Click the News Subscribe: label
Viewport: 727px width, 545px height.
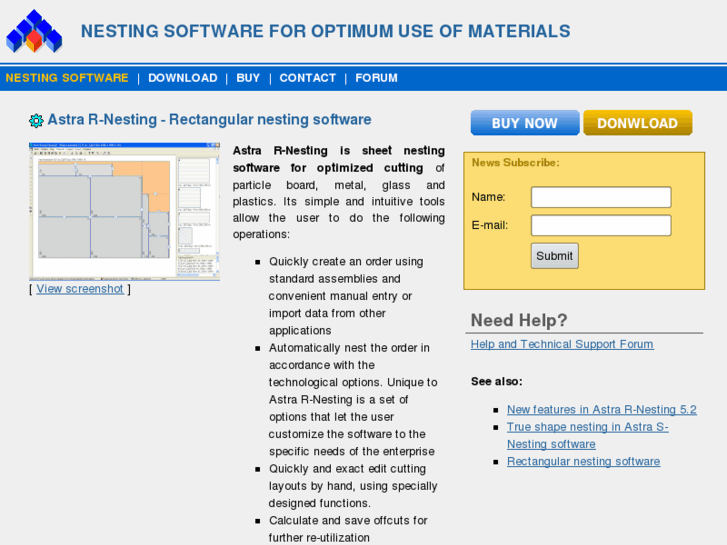point(516,163)
